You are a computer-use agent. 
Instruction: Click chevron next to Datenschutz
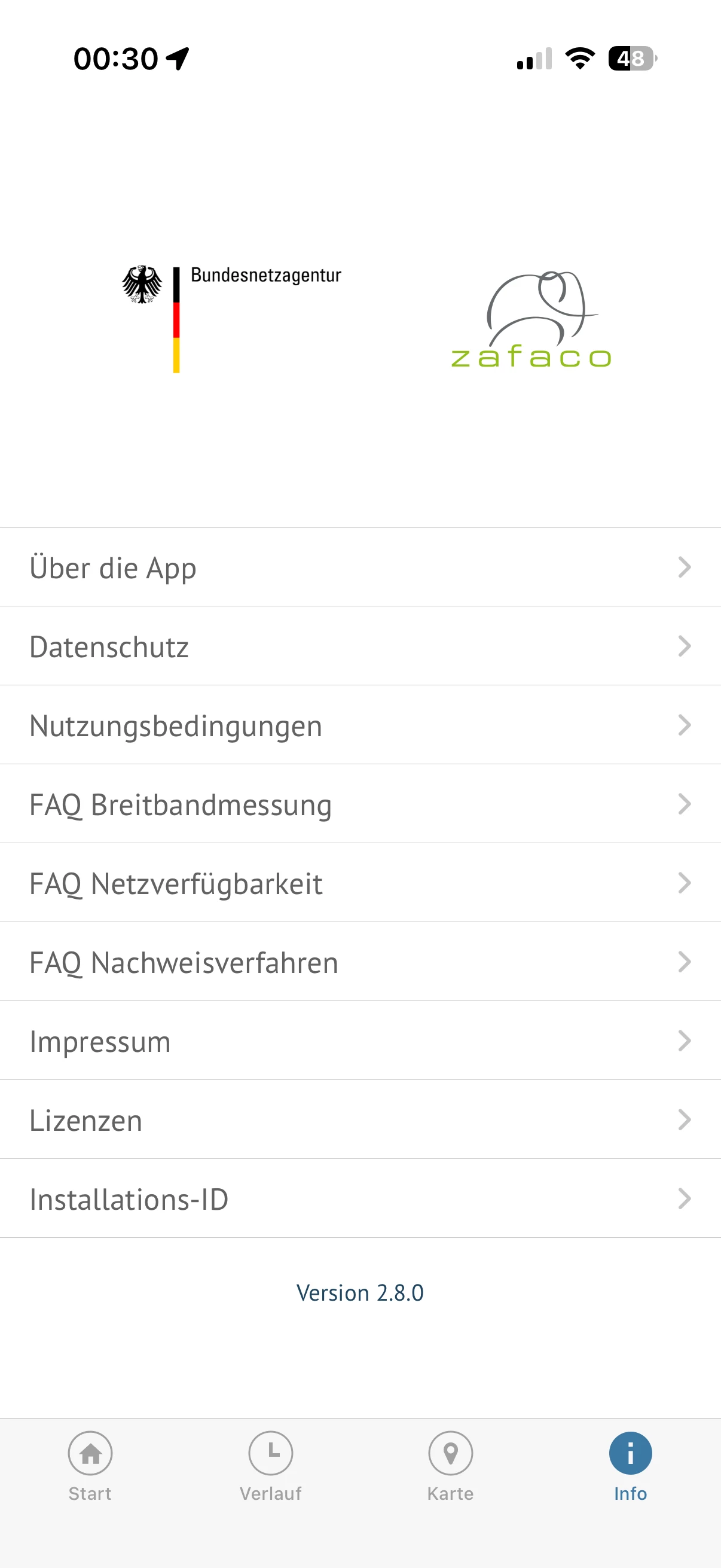(685, 646)
